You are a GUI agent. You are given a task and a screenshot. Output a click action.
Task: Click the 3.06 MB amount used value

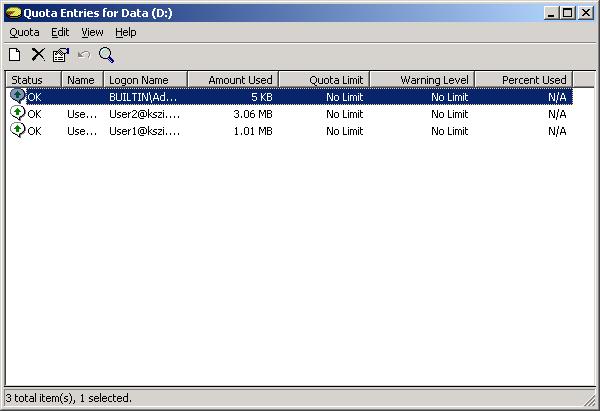[253, 114]
